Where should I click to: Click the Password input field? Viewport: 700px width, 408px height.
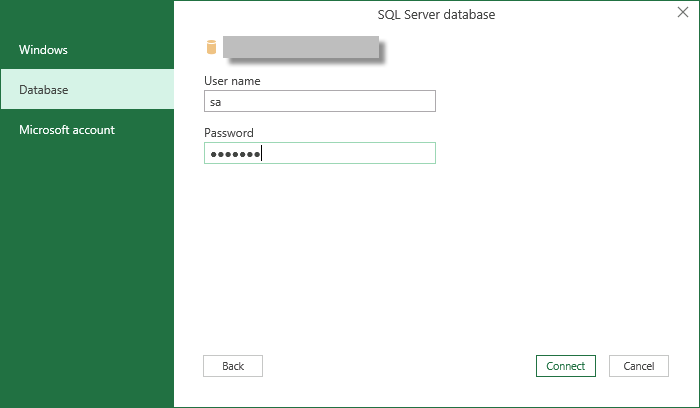click(x=320, y=153)
